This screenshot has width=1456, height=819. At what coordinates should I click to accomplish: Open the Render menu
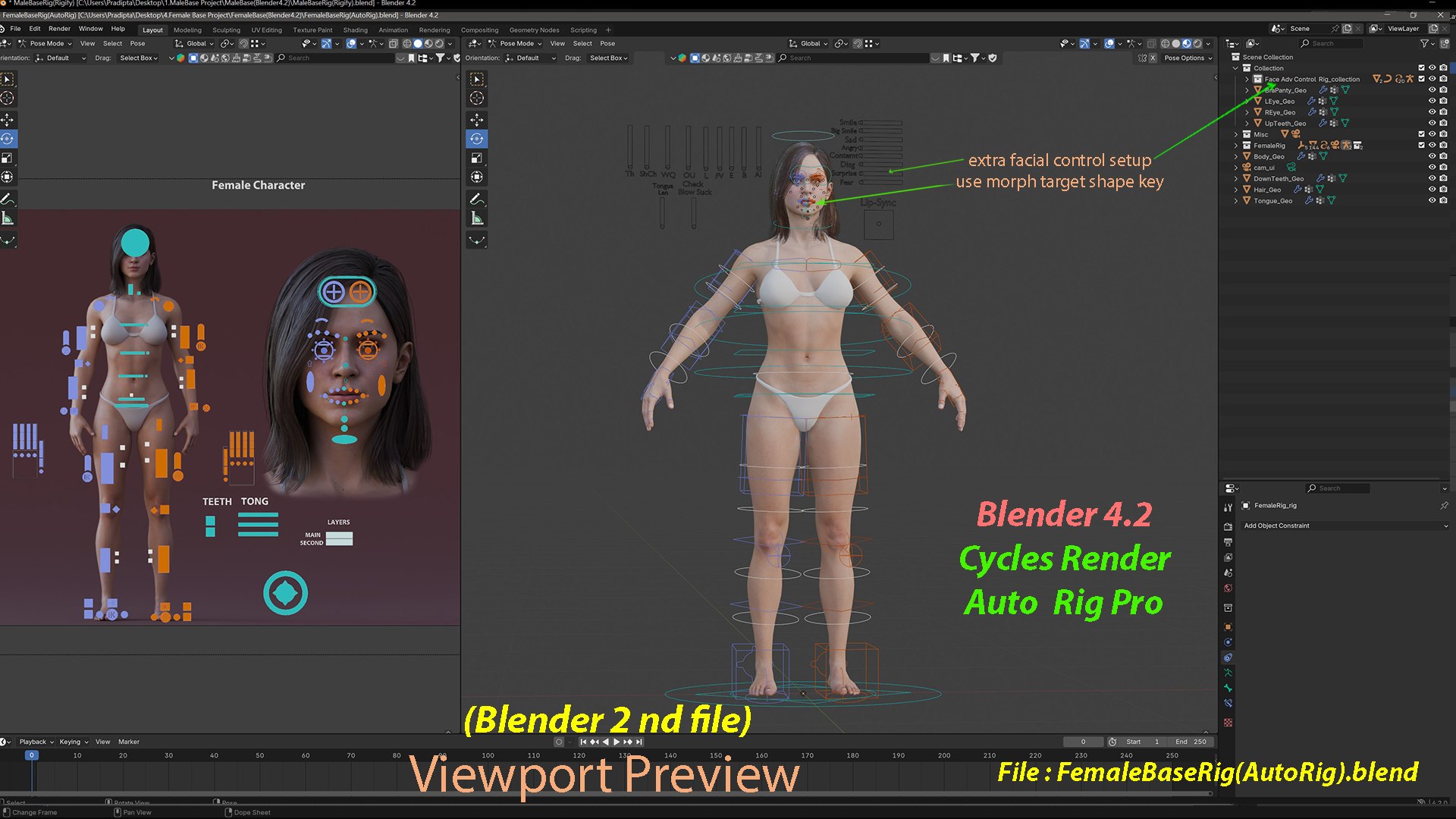pos(59,29)
